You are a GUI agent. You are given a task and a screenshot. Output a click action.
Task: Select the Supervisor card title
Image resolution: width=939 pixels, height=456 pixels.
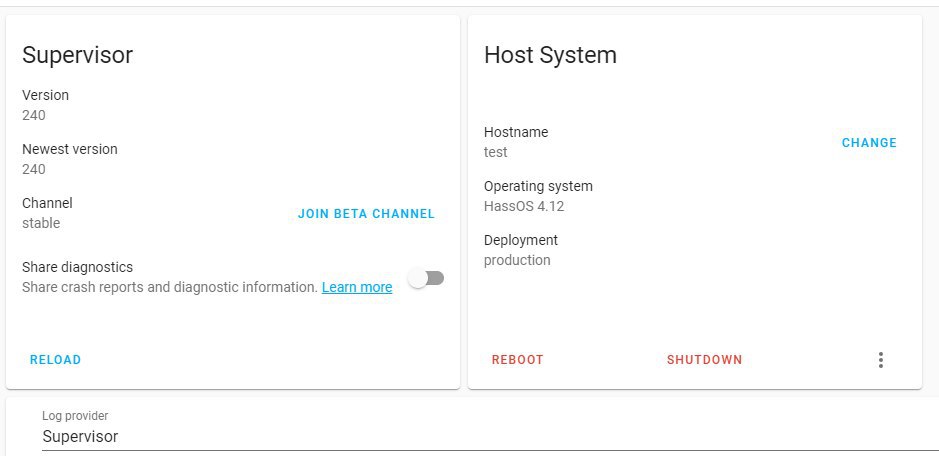pyautogui.click(x=77, y=55)
